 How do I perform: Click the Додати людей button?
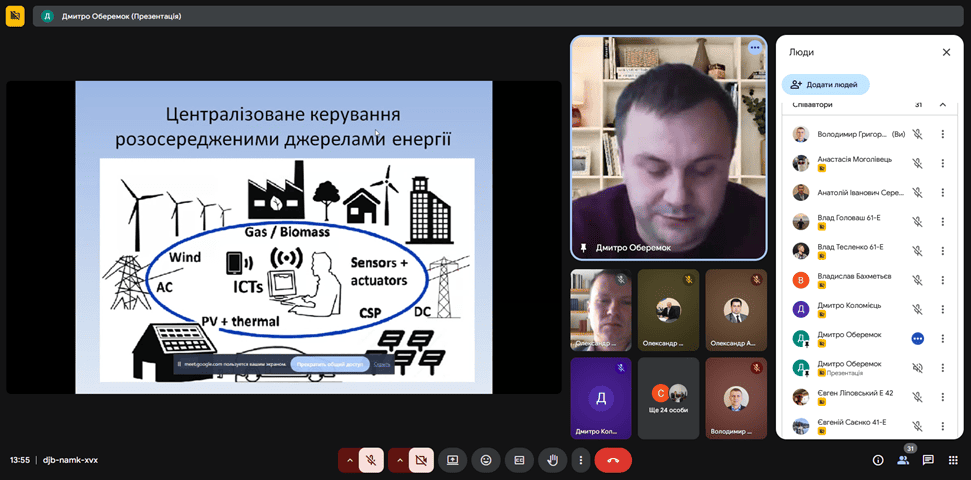(x=826, y=85)
